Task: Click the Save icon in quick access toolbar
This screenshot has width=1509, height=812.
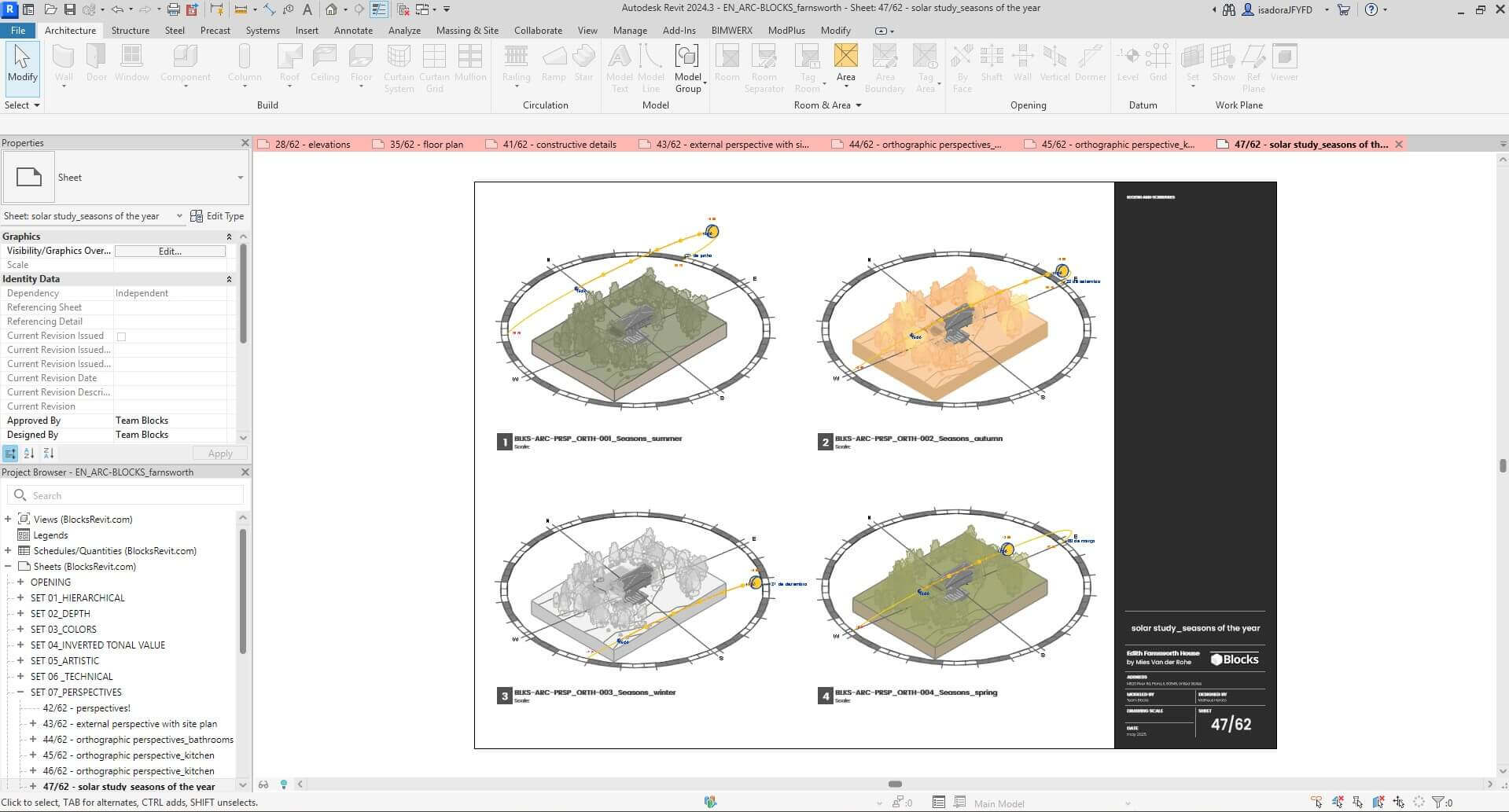Action: [70, 9]
